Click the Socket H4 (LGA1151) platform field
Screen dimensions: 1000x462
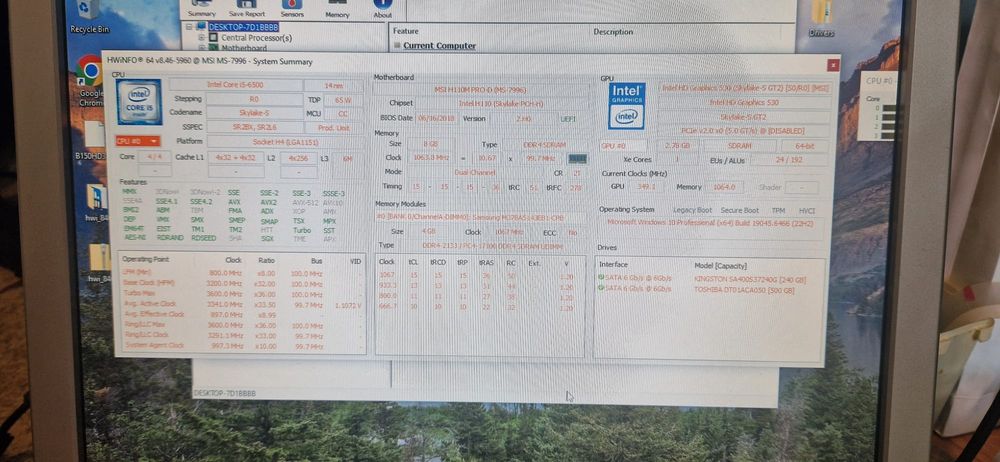coord(285,142)
